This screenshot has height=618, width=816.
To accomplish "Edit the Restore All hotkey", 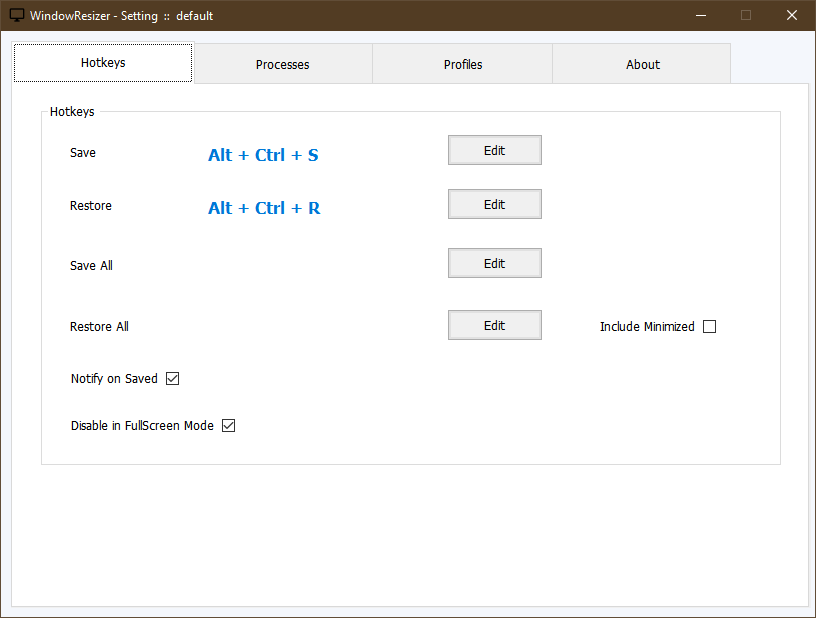I will coord(494,325).
